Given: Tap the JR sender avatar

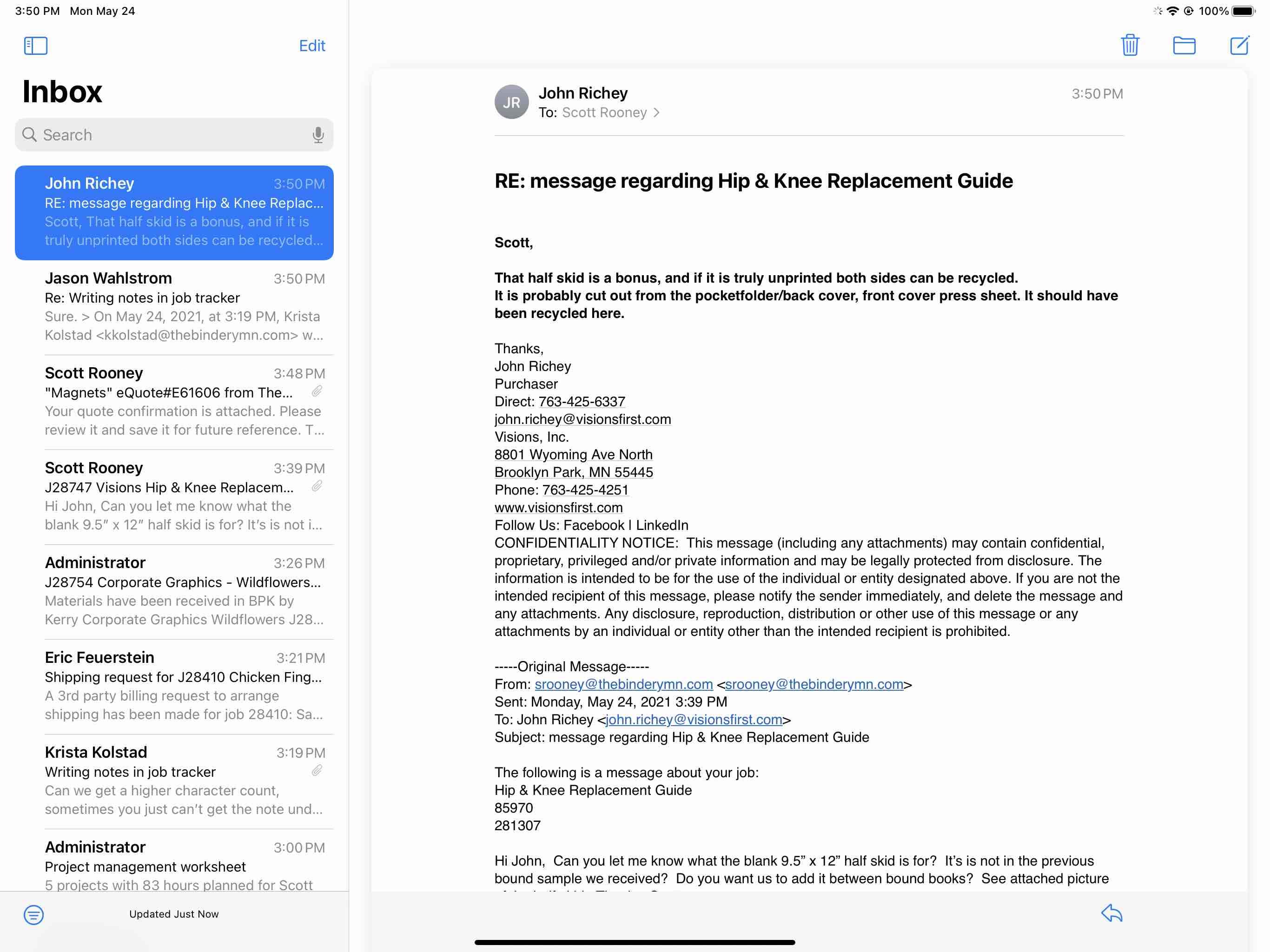Looking at the screenshot, I should (511, 102).
